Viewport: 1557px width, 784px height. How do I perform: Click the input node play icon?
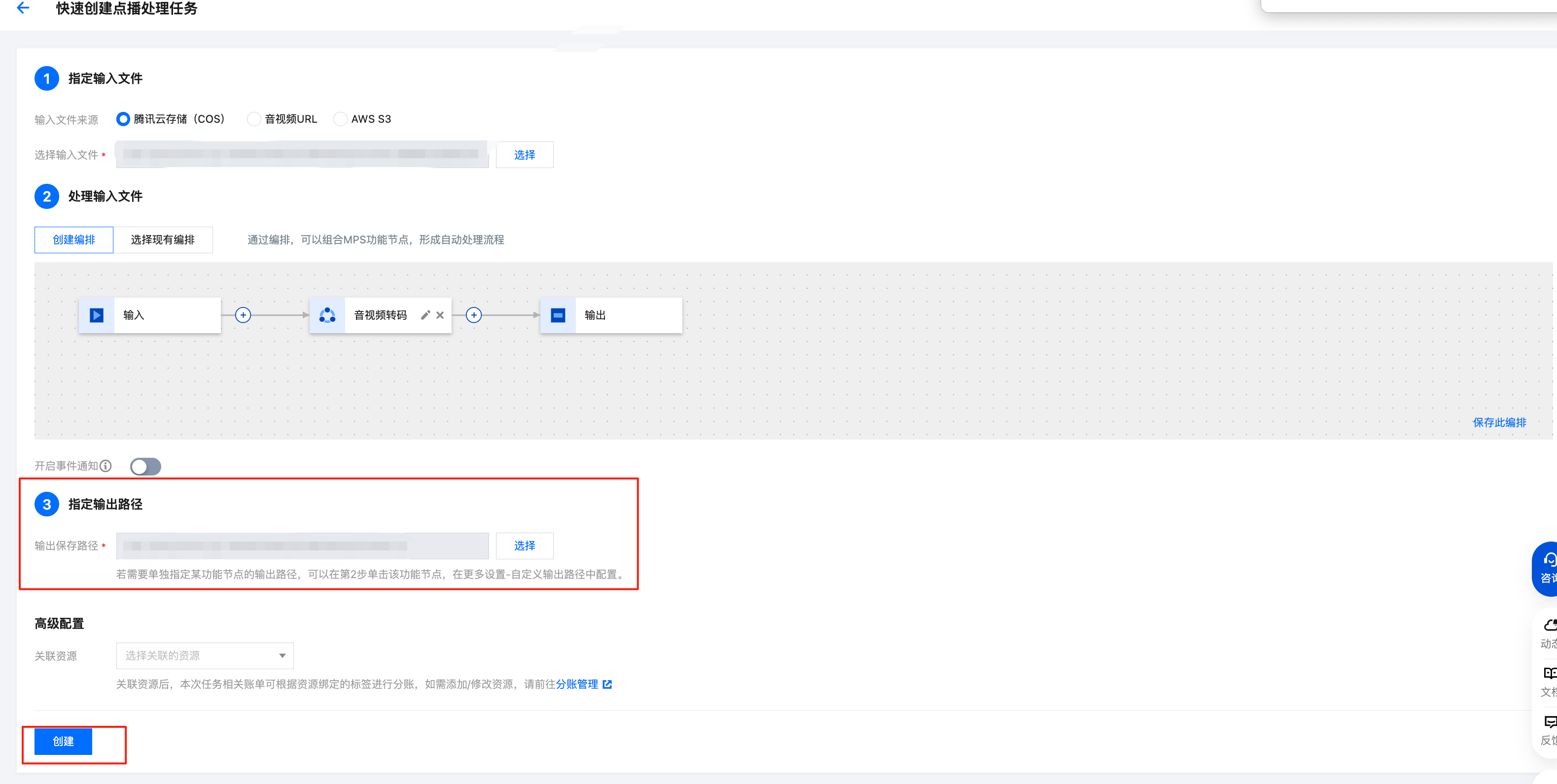pyautogui.click(x=97, y=315)
